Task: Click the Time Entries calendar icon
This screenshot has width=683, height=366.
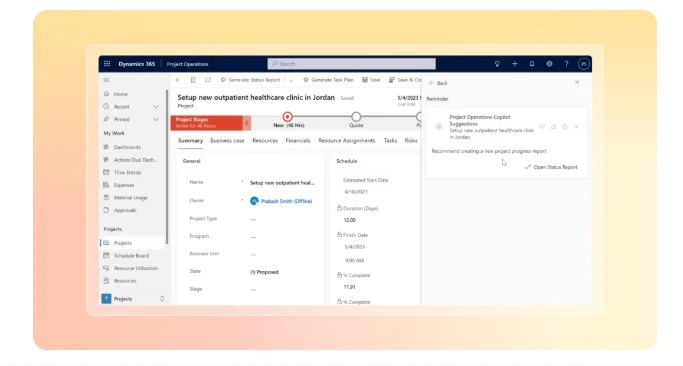Action: pyautogui.click(x=106, y=172)
